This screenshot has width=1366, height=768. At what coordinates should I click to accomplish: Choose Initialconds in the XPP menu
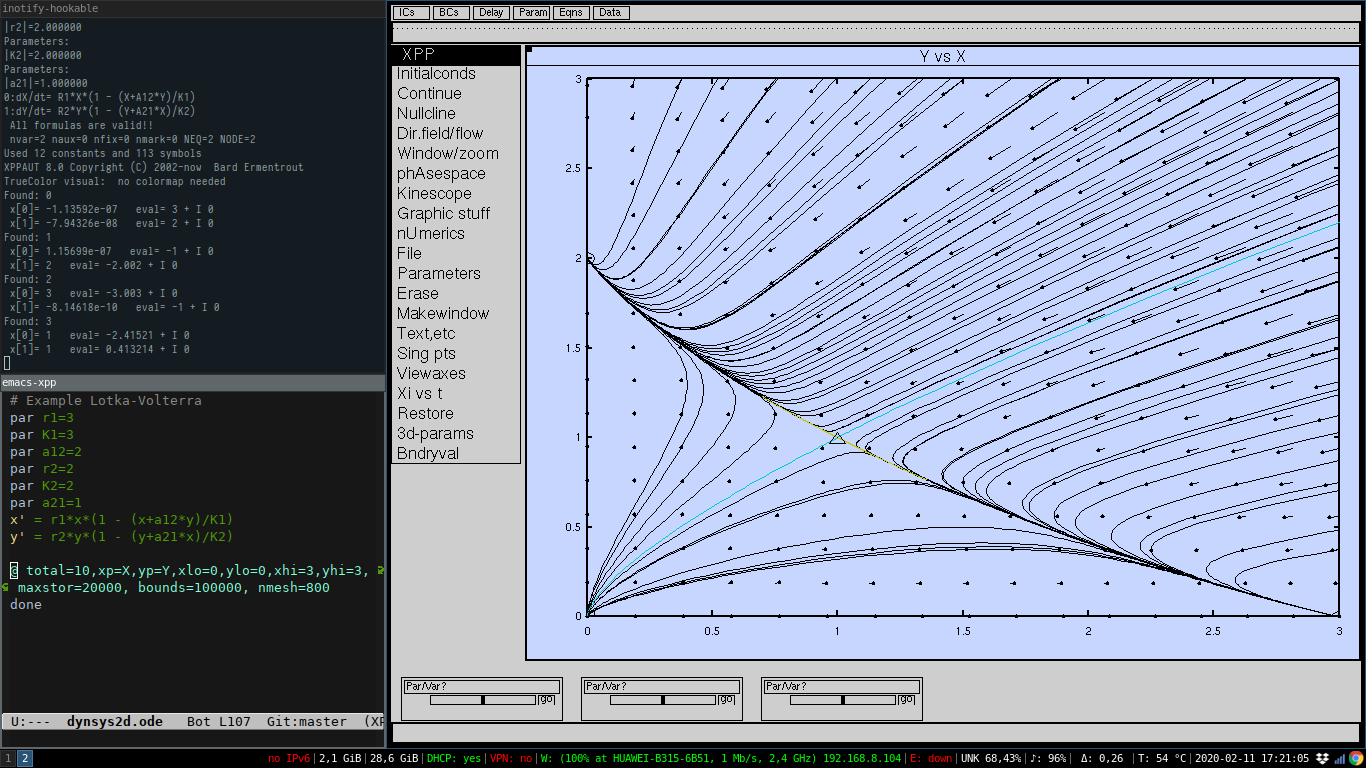(456, 74)
